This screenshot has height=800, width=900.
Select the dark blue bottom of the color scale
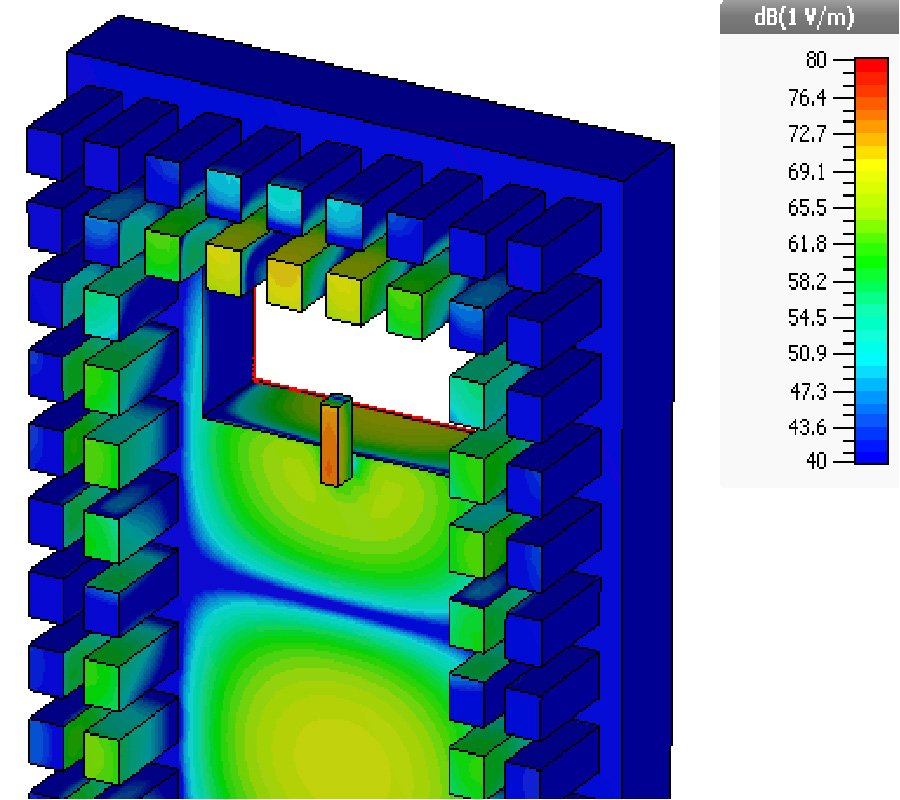click(871, 456)
